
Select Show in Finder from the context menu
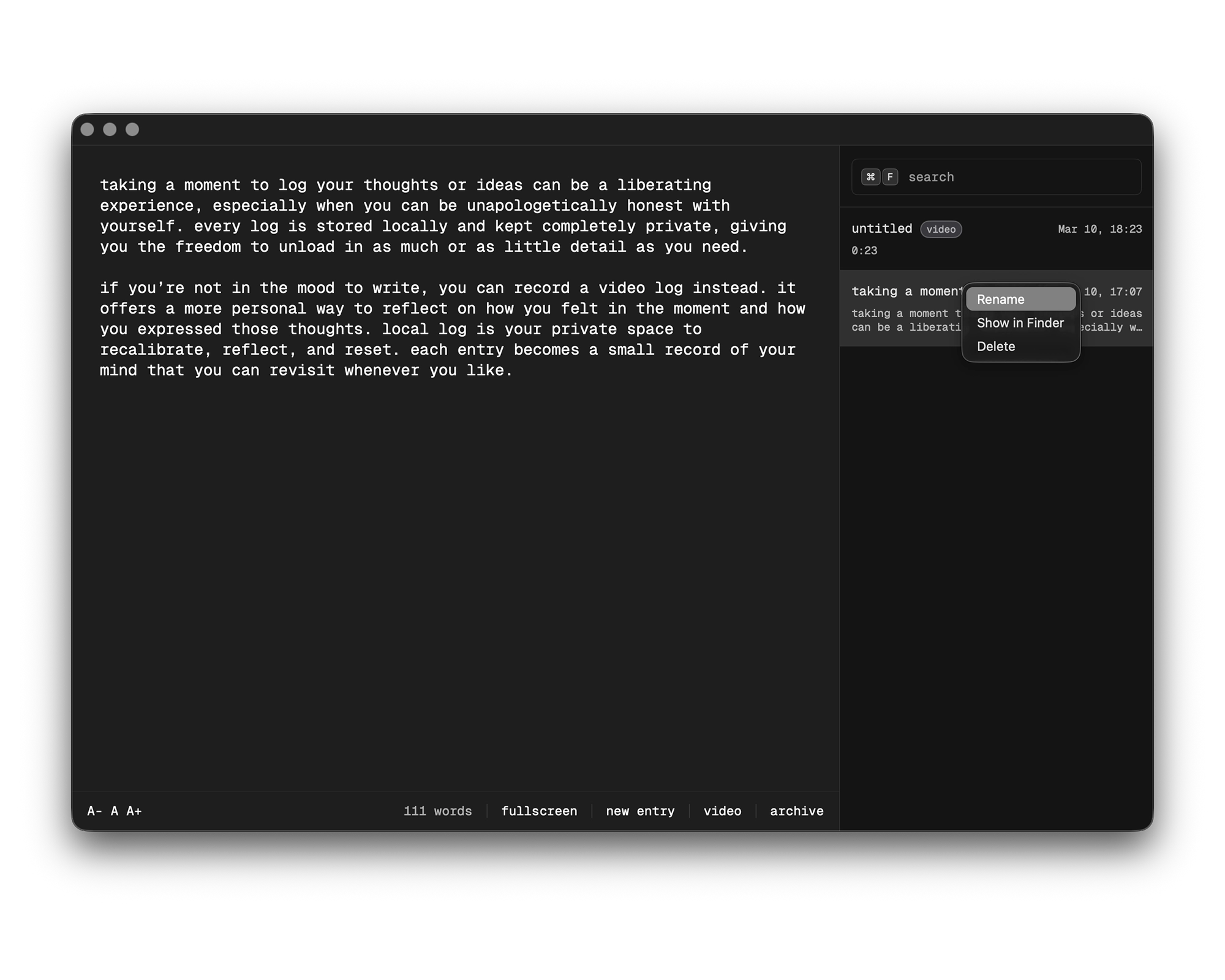[x=1020, y=323]
